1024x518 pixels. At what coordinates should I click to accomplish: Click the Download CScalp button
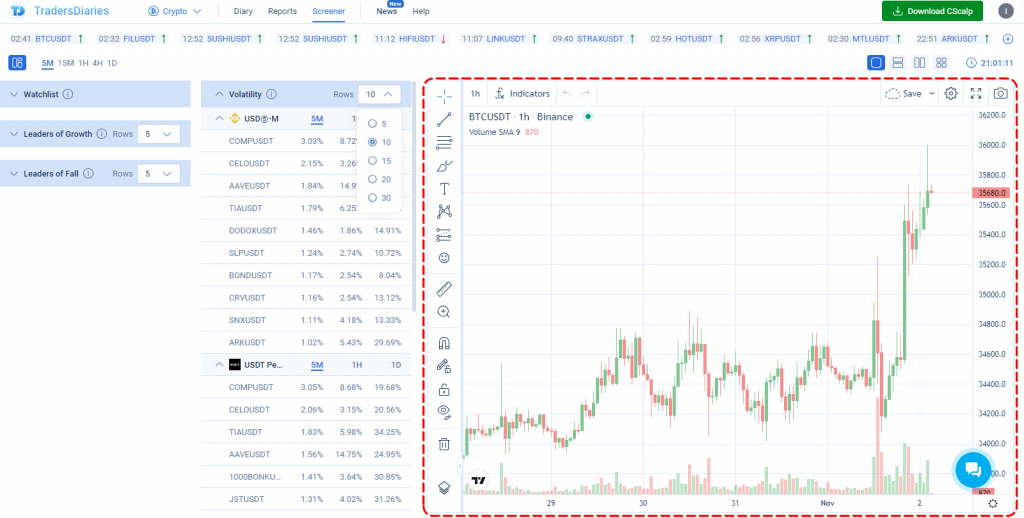pos(932,11)
